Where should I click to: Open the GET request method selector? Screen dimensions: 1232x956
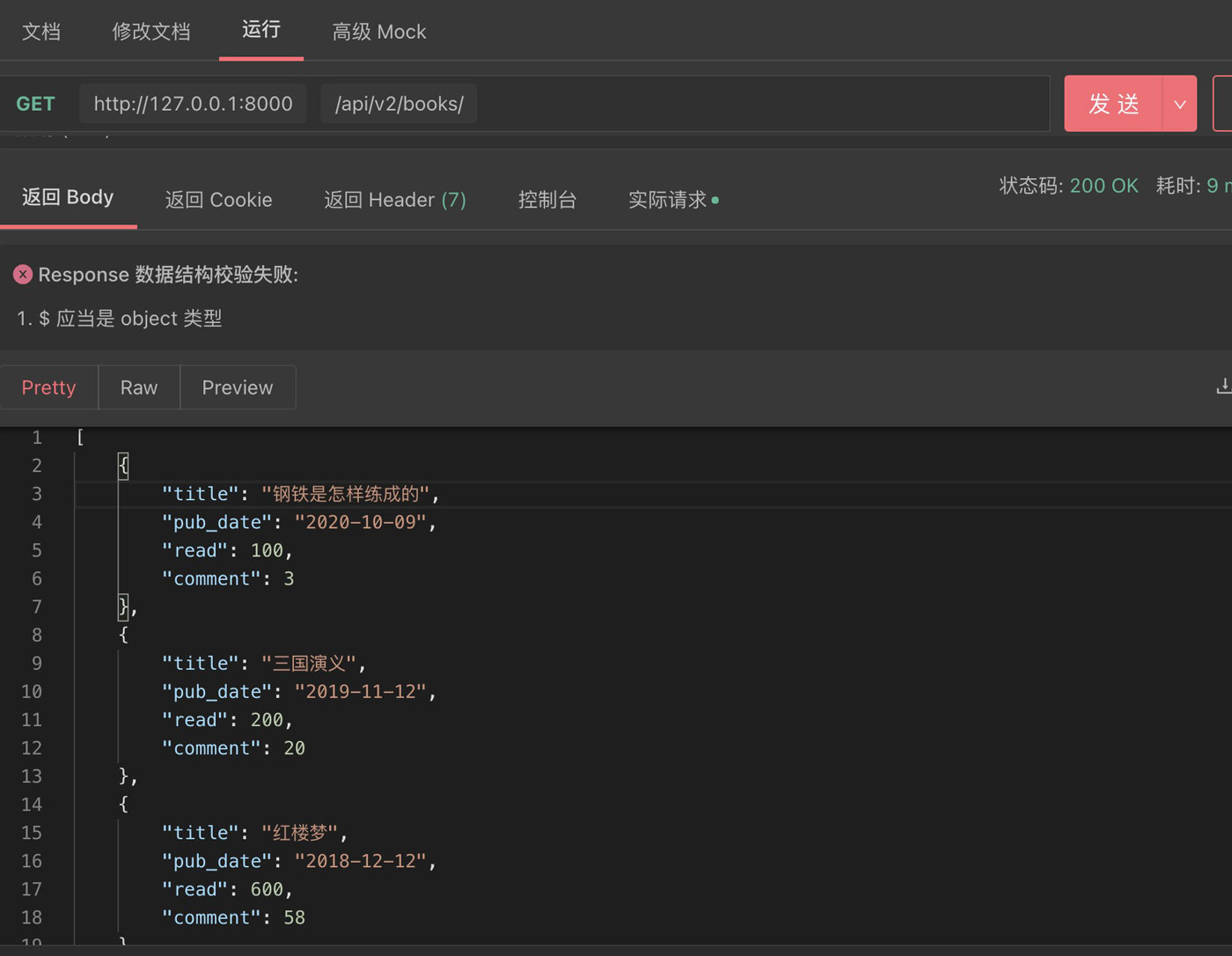[35, 104]
